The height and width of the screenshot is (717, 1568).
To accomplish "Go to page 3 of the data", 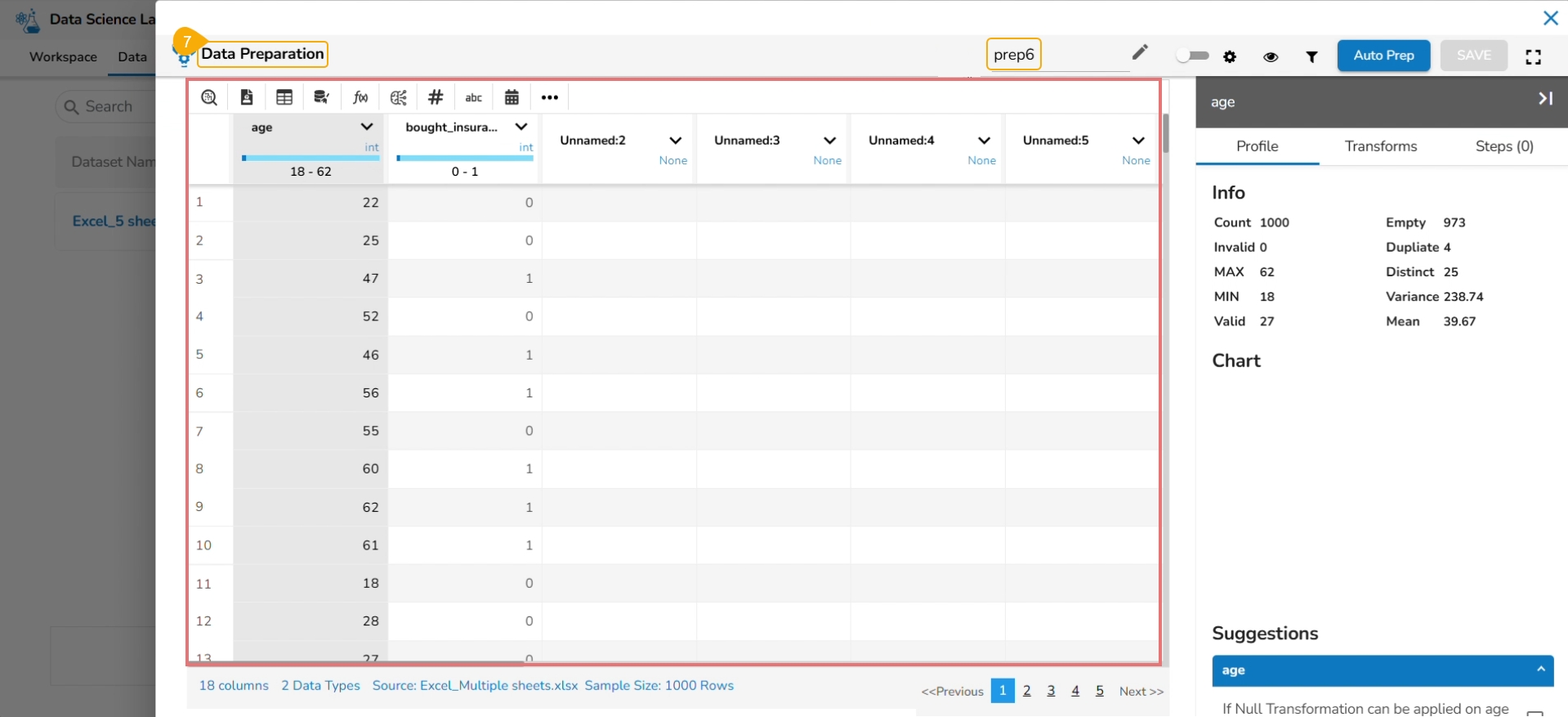I will pos(1051,691).
